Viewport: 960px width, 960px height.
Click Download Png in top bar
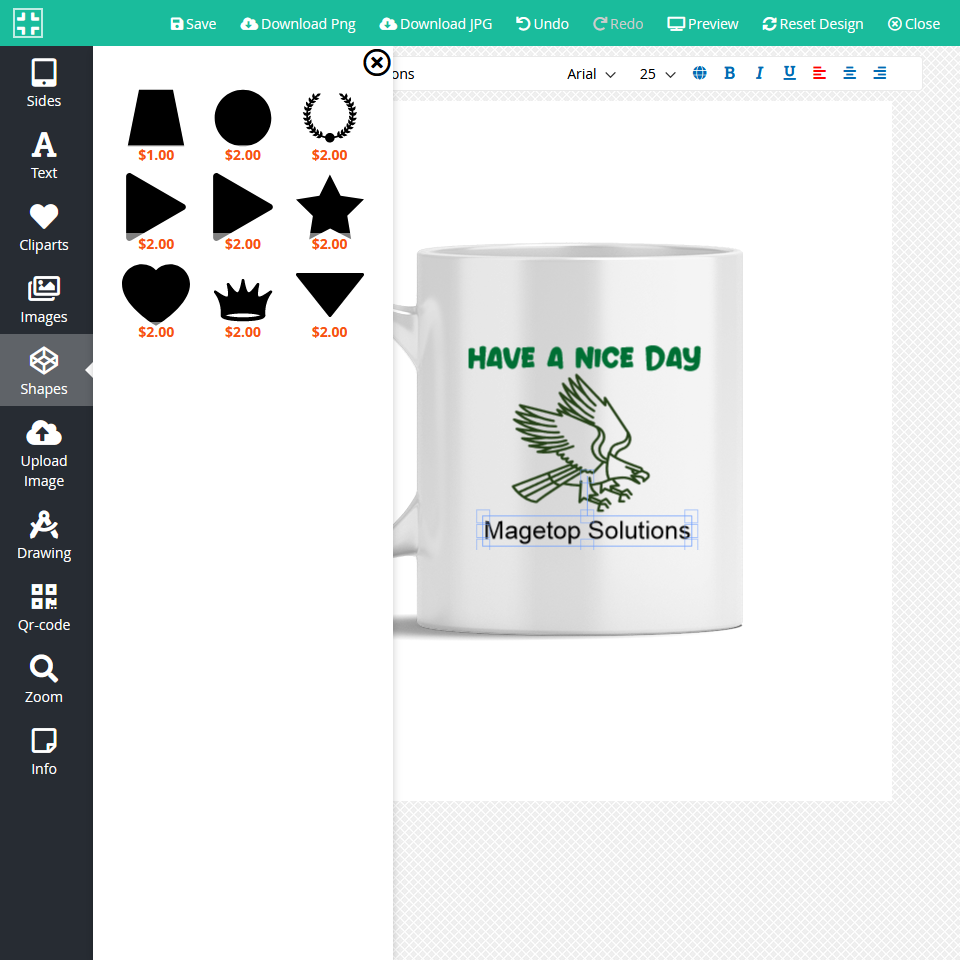coord(298,23)
